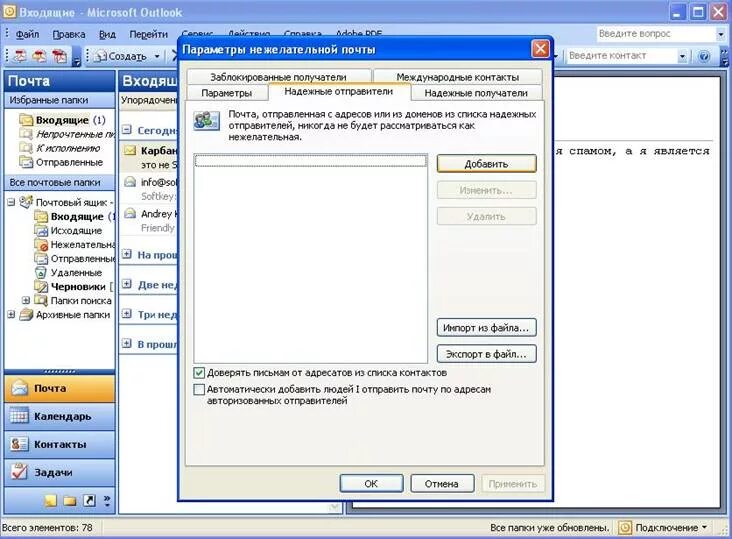
Task: Click the Упорядочено sort header
Action: 149,100
